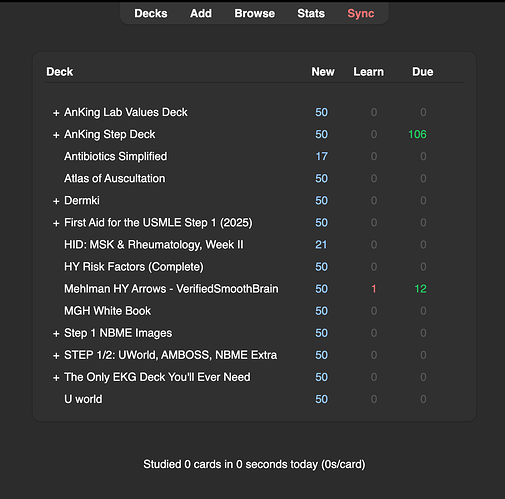Expand The Only EKG Deck You'll Ever Need
The image size is (505, 499).
[x=56, y=378]
